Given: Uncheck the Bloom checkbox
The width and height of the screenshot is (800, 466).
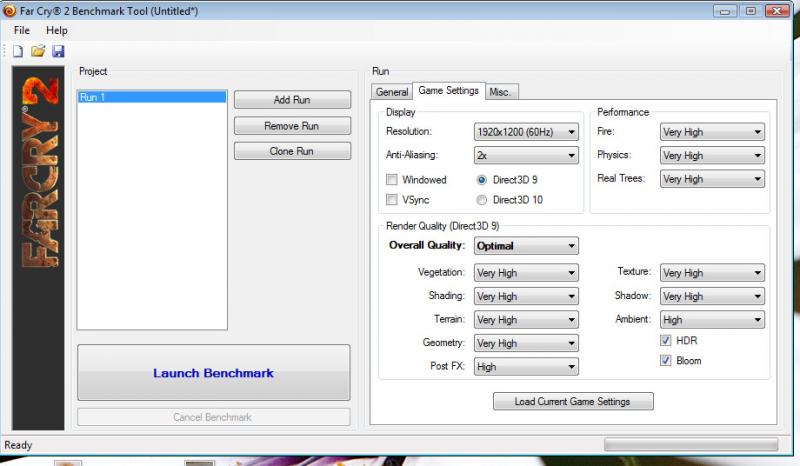Looking at the screenshot, I should (x=665, y=360).
